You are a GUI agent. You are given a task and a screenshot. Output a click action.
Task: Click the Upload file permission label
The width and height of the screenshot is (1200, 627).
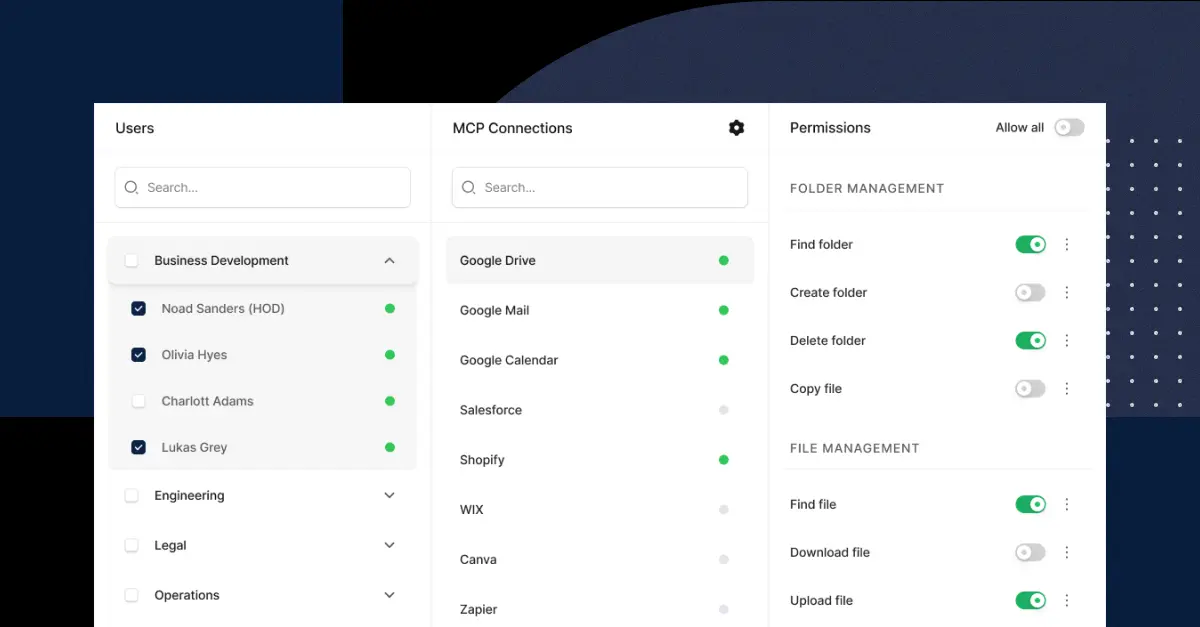821,600
